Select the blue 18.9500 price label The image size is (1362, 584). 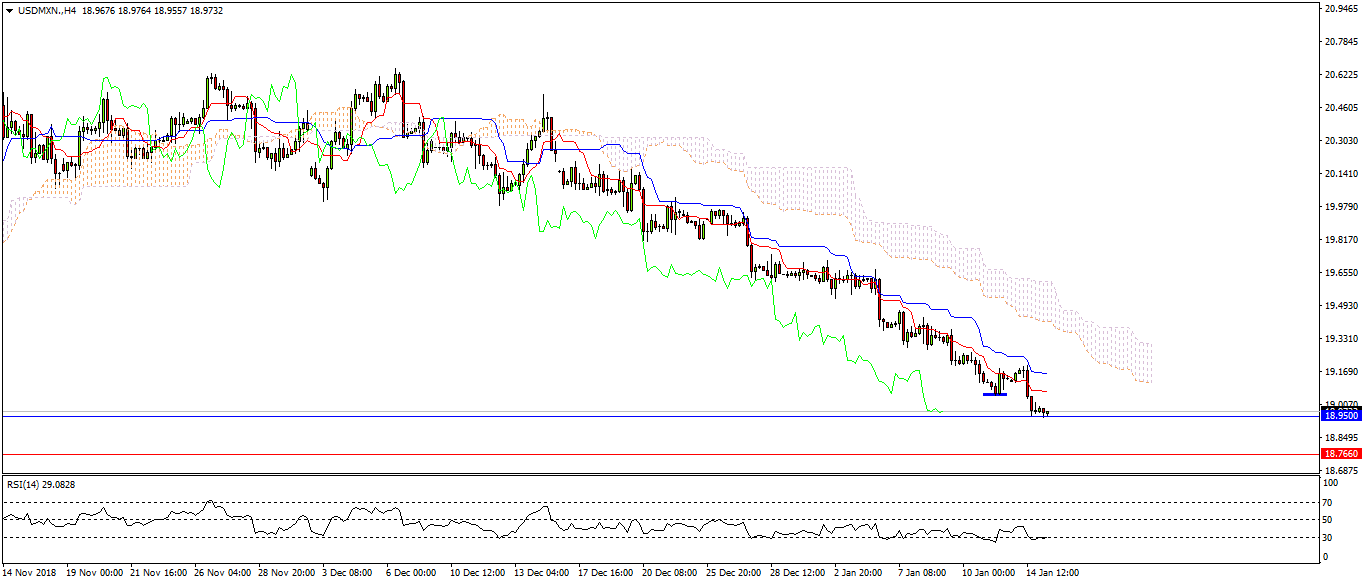pyautogui.click(x=1339, y=415)
